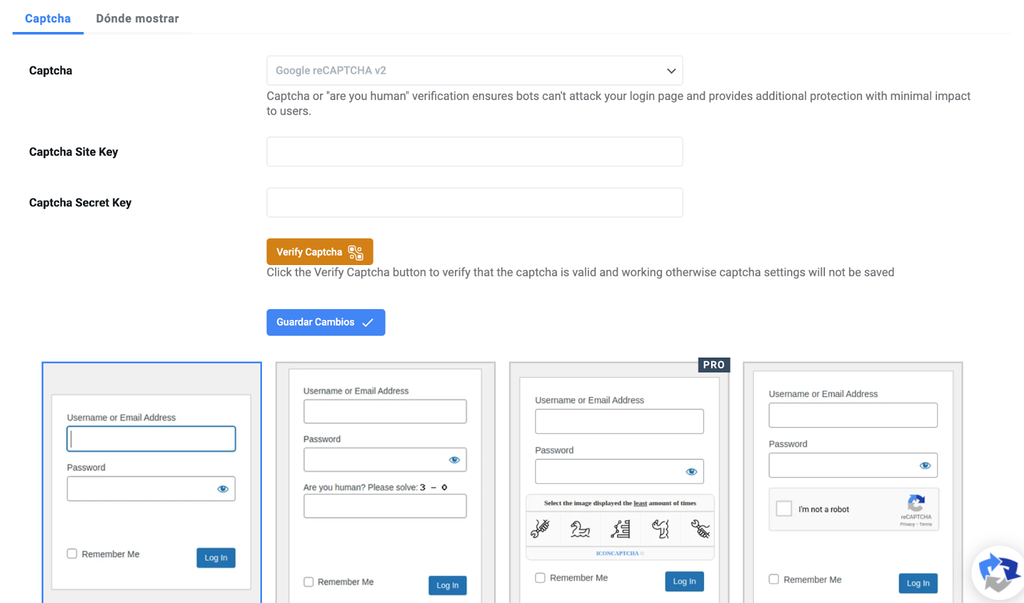The width and height of the screenshot is (1024, 603).
Task: Select the flexed arm icon in IconCaptcha
Action: point(660,530)
